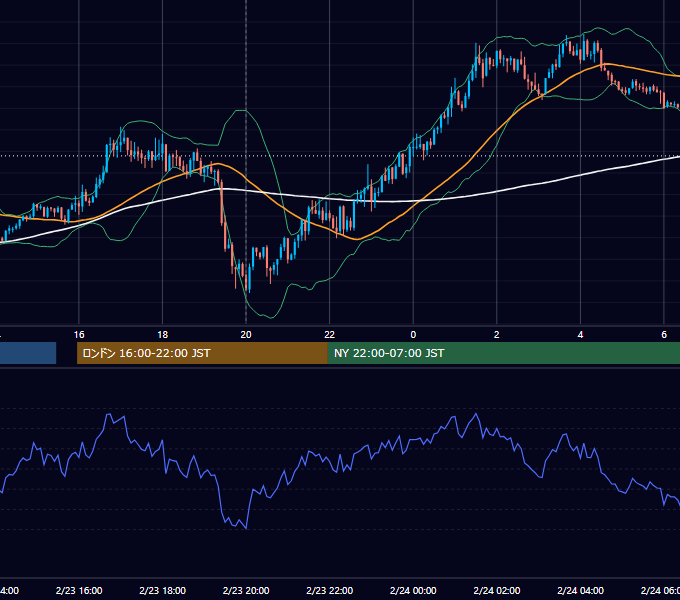Click the NY 22:00-07:00 JST session bar
The width and height of the screenshot is (680, 600).
pos(503,353)
